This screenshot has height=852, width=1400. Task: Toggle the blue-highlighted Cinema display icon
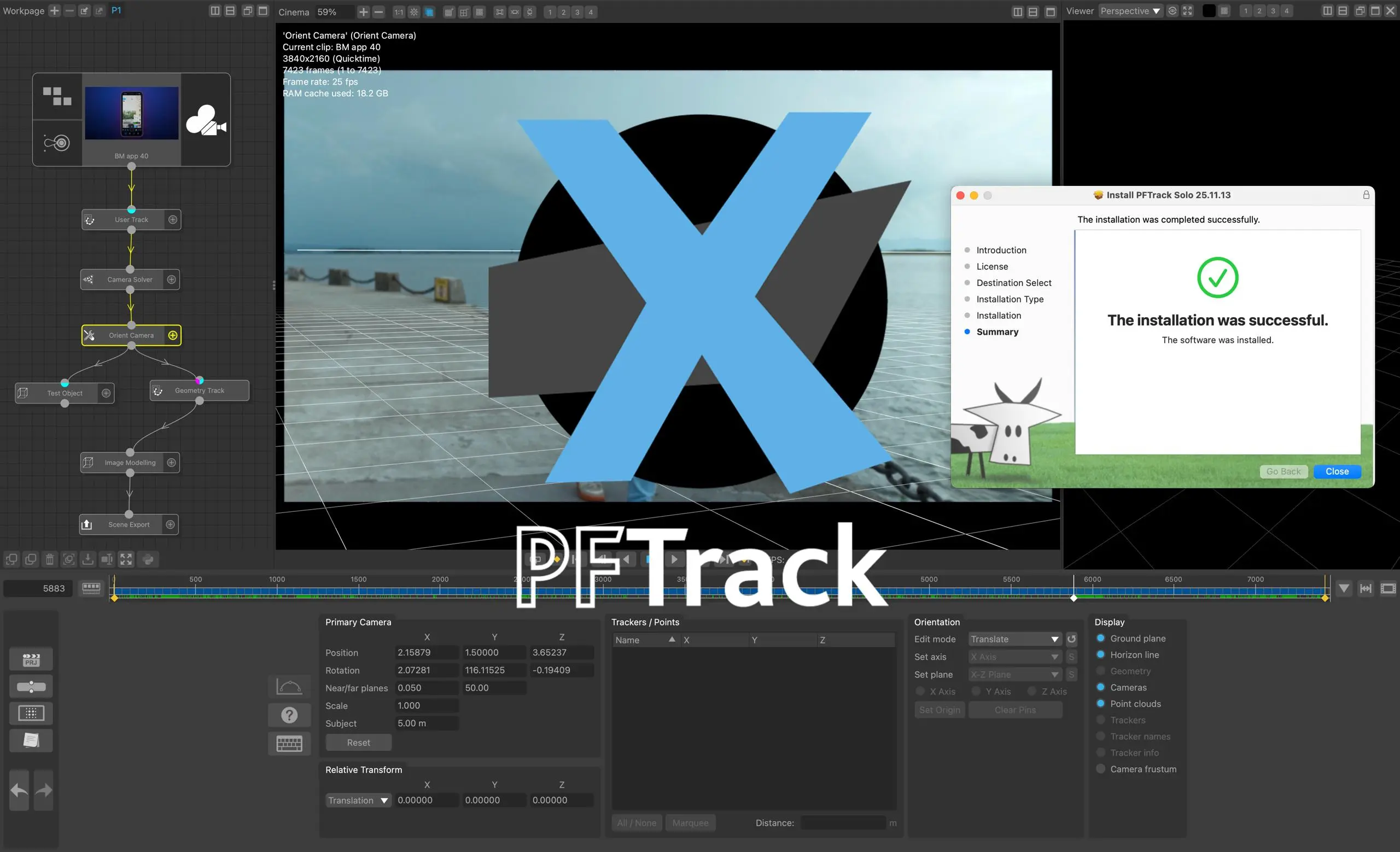[429, 12]
